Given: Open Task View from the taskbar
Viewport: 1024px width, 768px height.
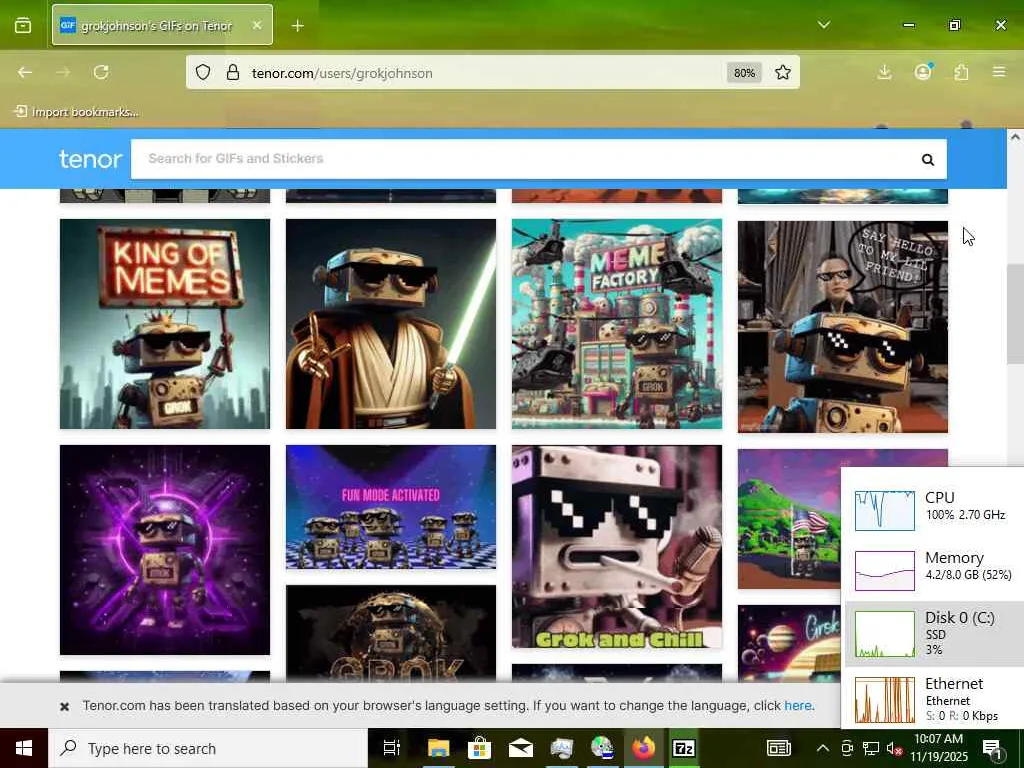Looking at the screenshot, I should pos(391,748).
